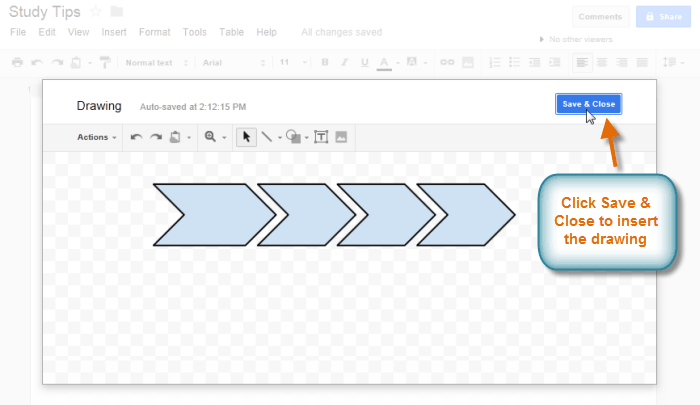Click the folder icon beside title

[117, 11]
